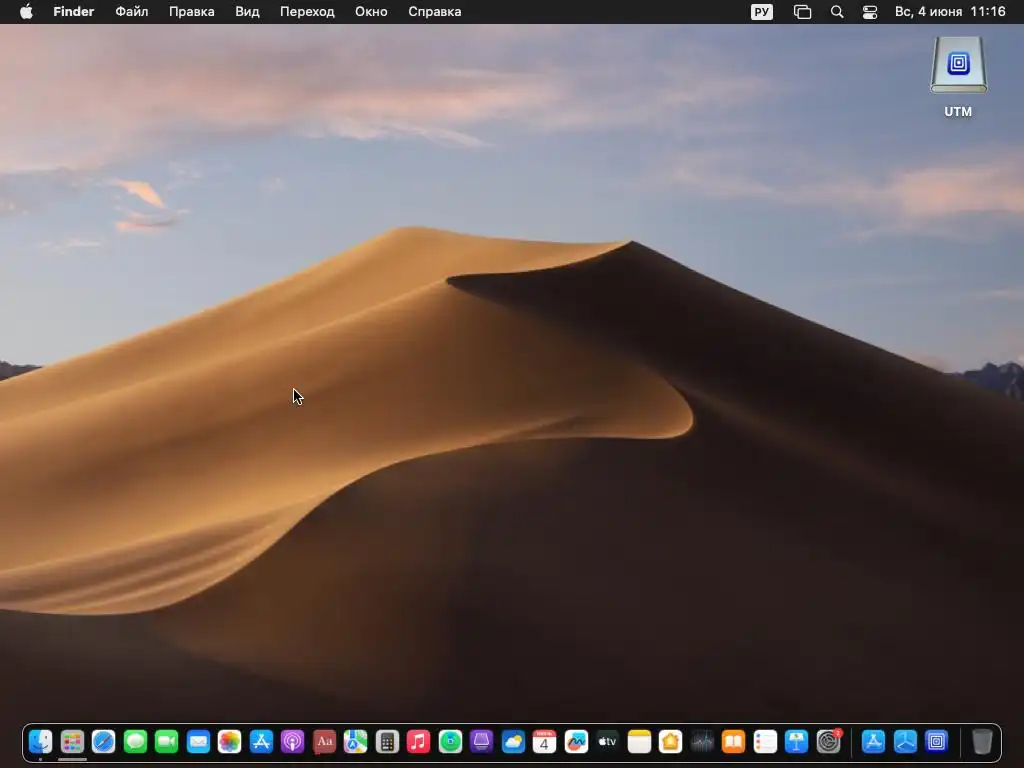
Task: Open Applications folder stack in Dock
Action: pos(873,741)
